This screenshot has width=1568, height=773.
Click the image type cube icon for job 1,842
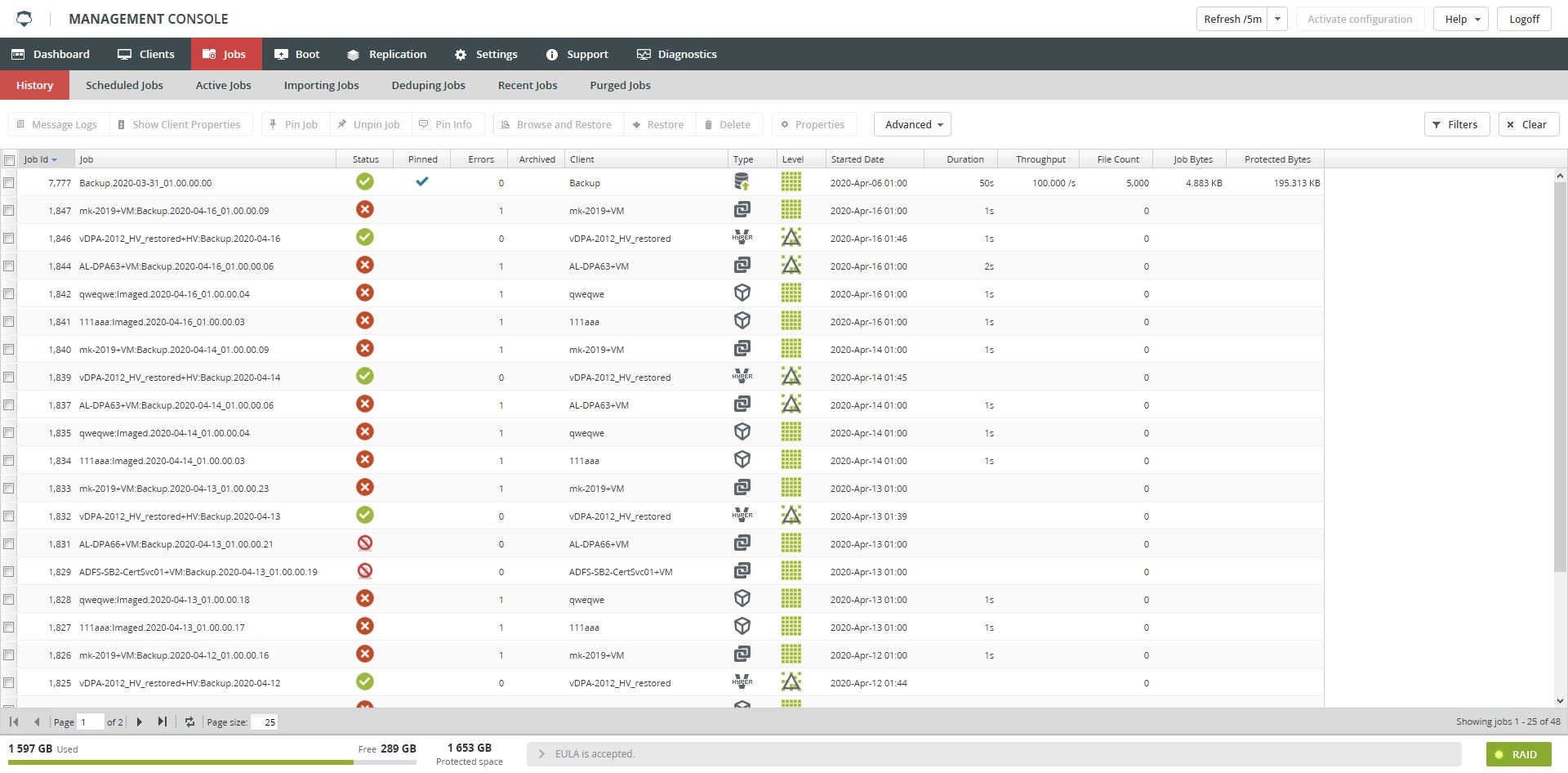click(x=742, y=293)
